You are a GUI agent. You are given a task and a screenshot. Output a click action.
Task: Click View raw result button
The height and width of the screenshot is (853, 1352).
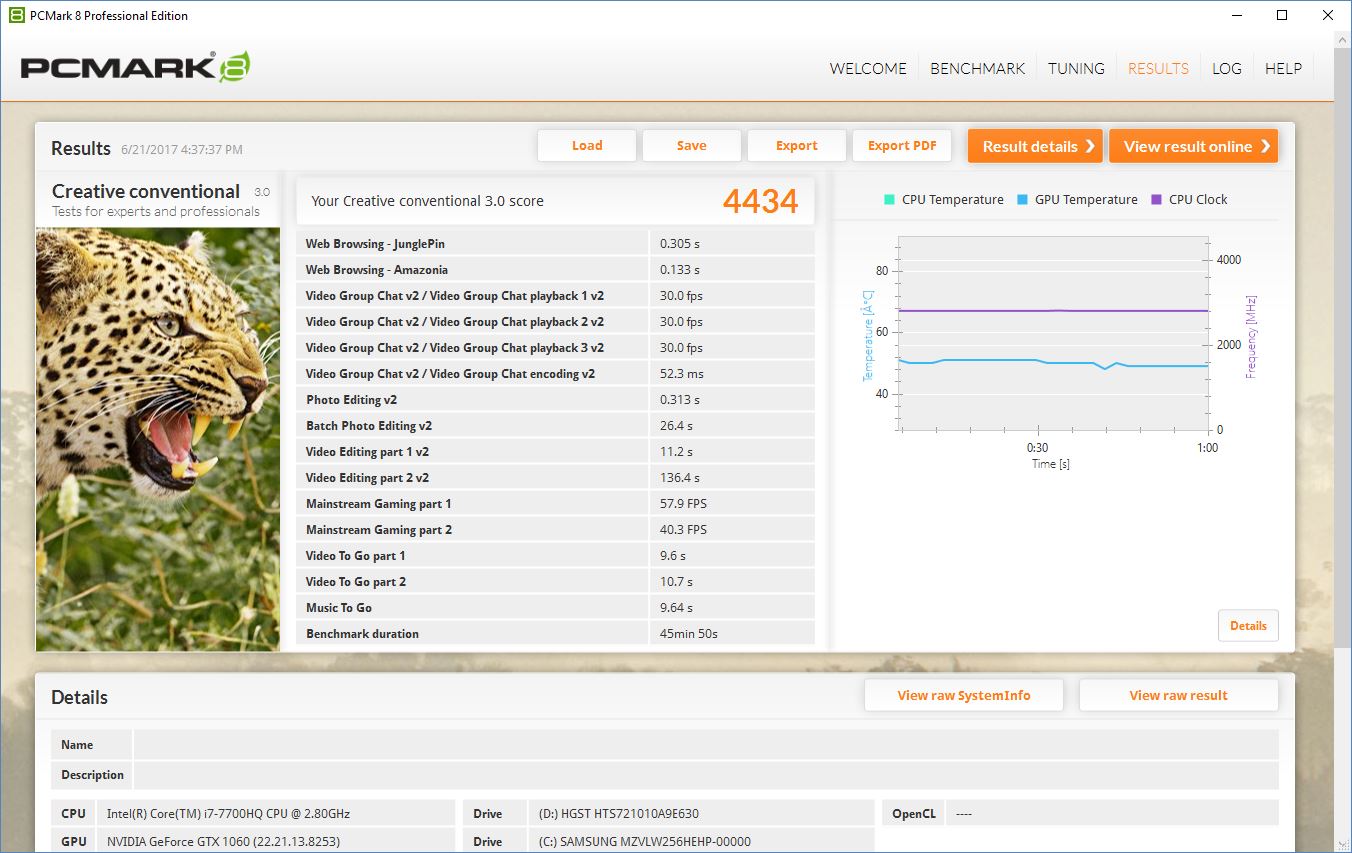coord(1178,696)
